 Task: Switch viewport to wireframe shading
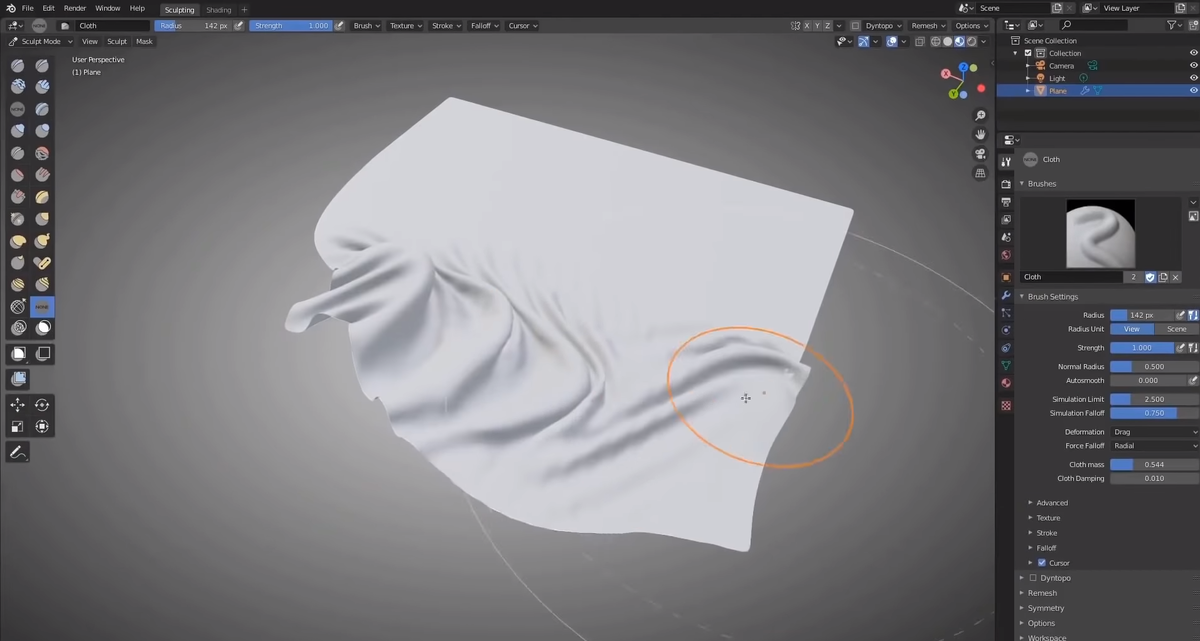pos(935,42)
